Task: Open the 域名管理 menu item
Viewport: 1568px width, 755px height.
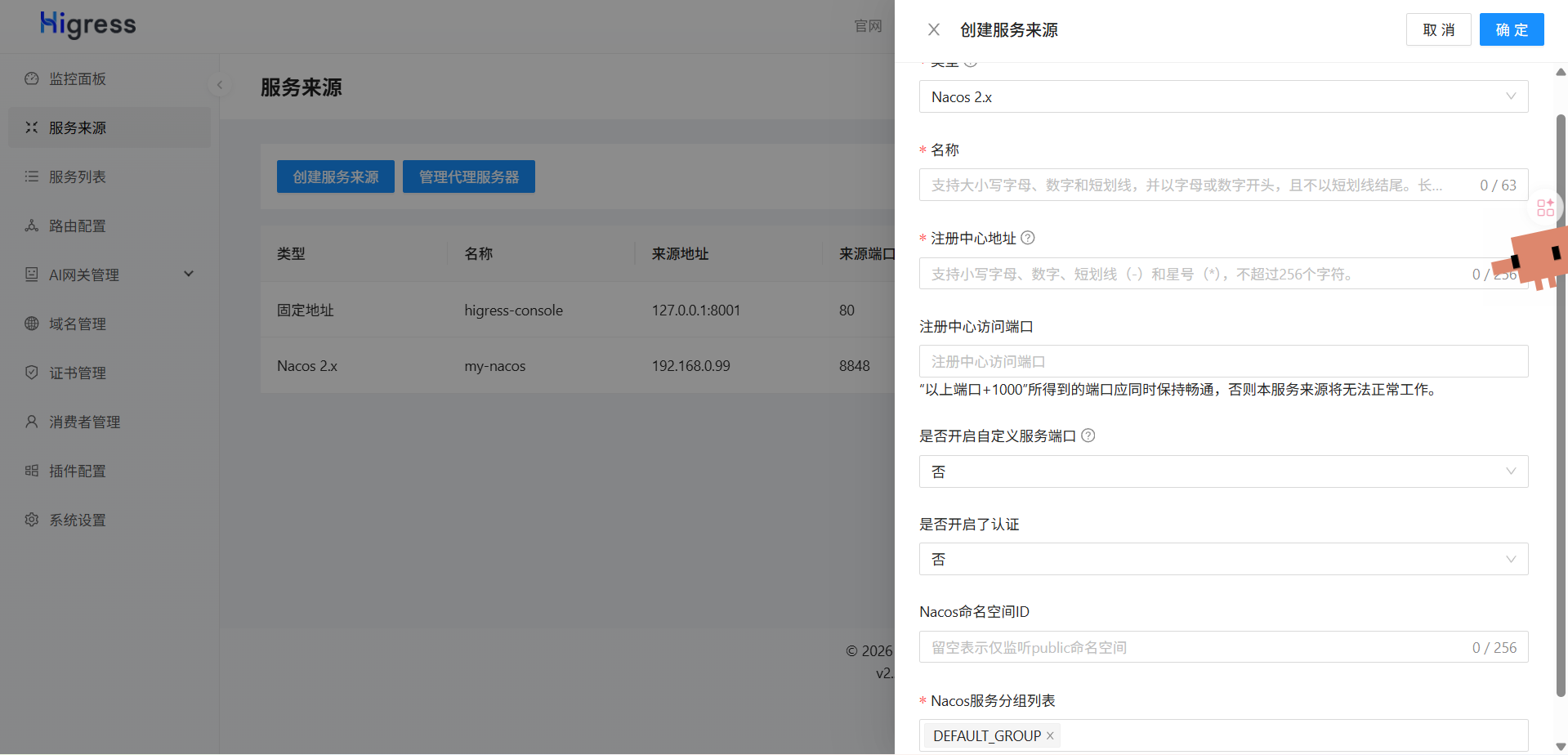Action: click(109, 324)
